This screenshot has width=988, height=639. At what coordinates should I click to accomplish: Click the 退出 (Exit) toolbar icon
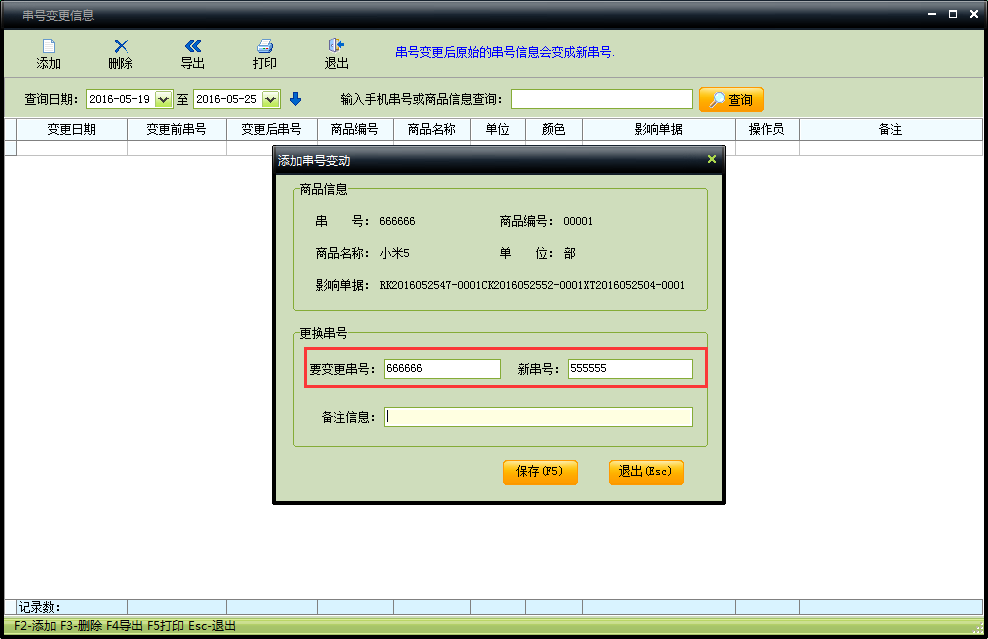(336, 54)
